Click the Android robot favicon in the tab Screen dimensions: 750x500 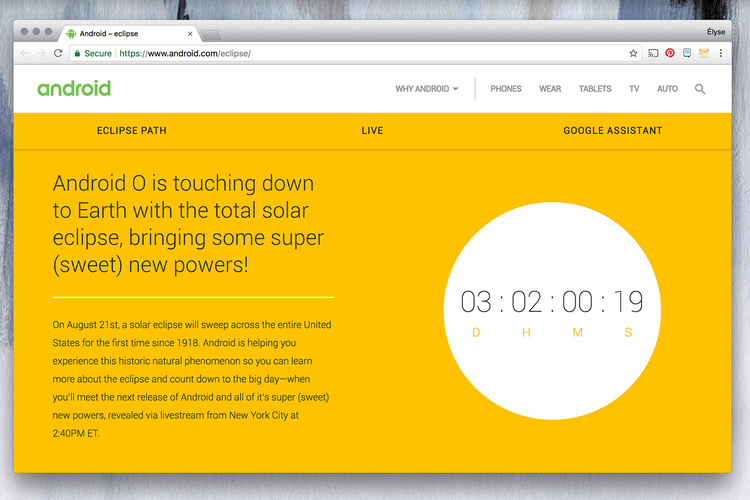71,33
